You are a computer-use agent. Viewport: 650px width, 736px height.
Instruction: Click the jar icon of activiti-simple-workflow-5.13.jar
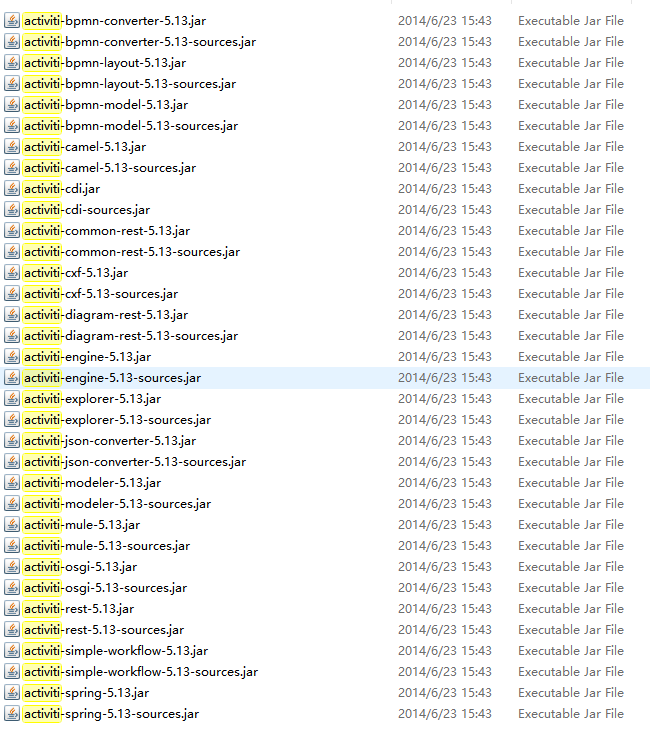[x=12, y=651]
